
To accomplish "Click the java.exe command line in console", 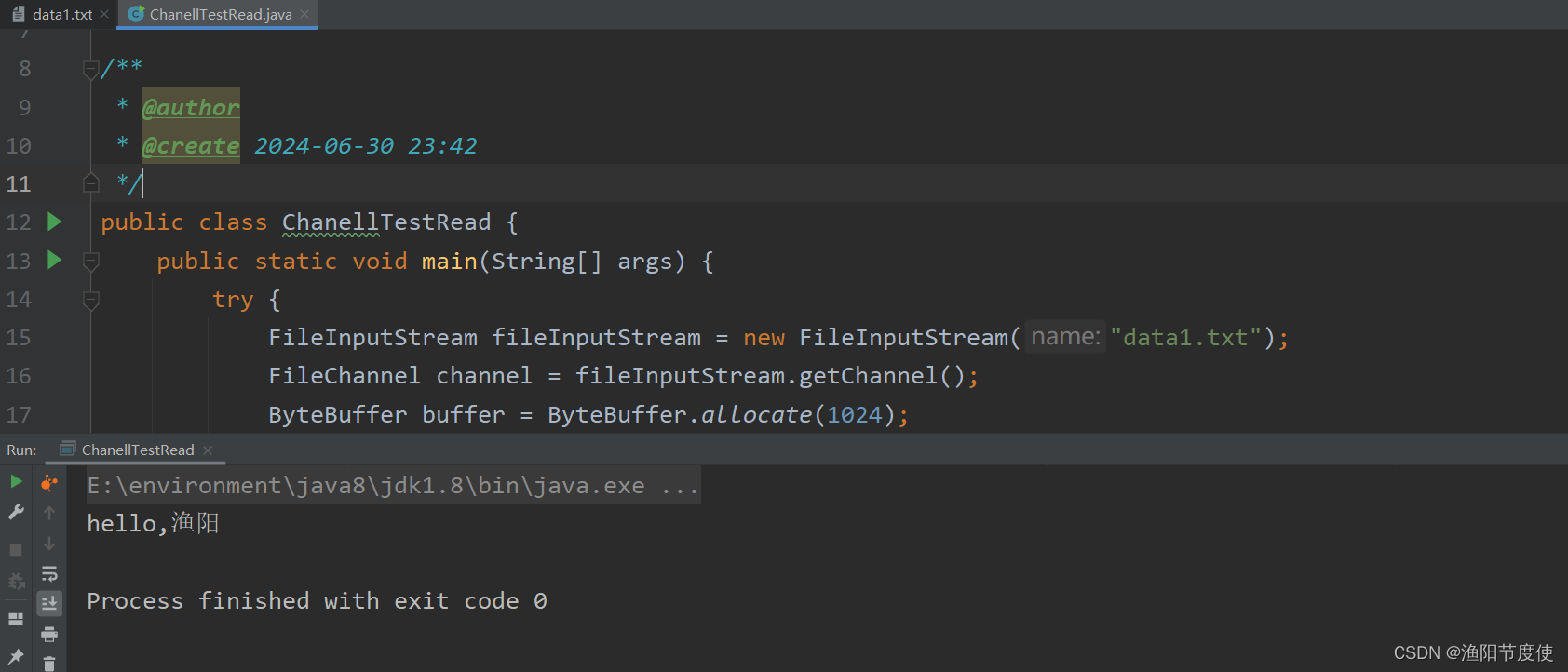I will point(393,485).
